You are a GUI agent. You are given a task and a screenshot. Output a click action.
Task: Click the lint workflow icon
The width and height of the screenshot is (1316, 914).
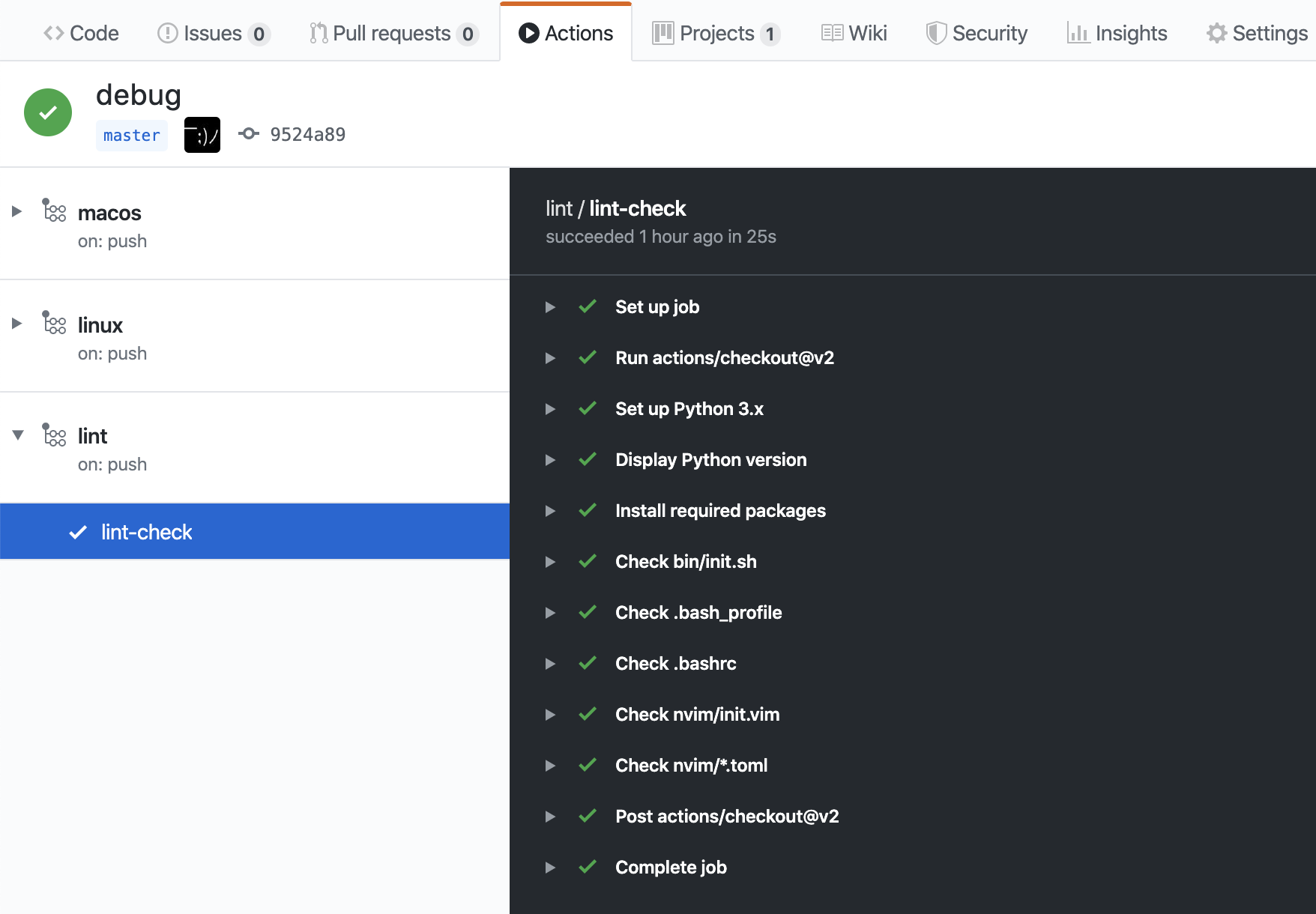point(54,435)
